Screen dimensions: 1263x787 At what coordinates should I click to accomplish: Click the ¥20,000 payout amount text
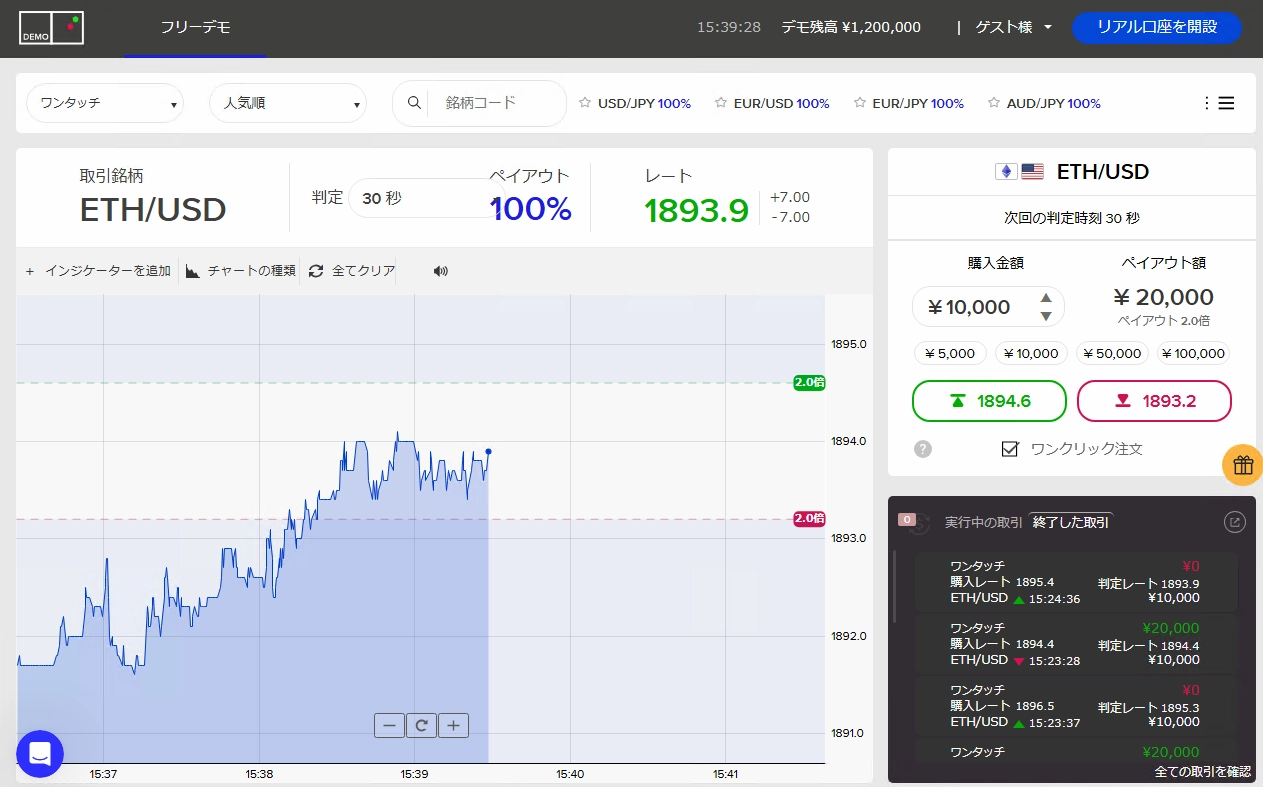1163,297
